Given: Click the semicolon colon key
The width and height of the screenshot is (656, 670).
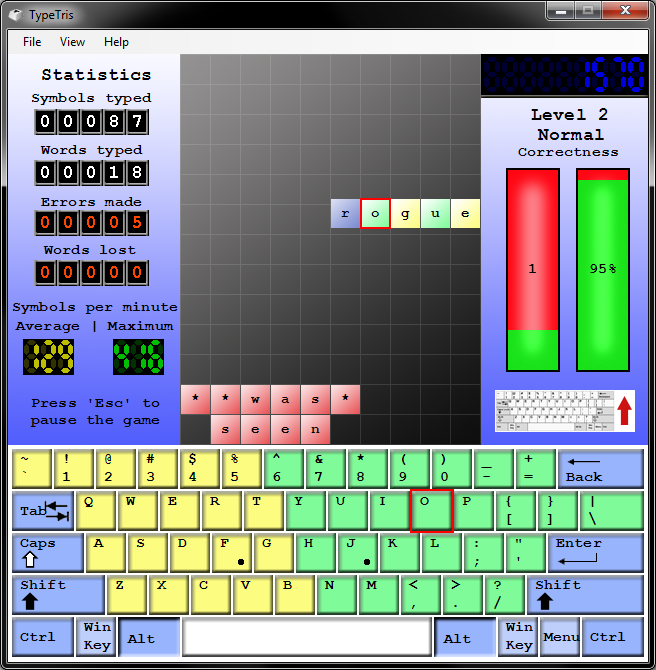Looking at the screenshot, I should click(483, 553).
